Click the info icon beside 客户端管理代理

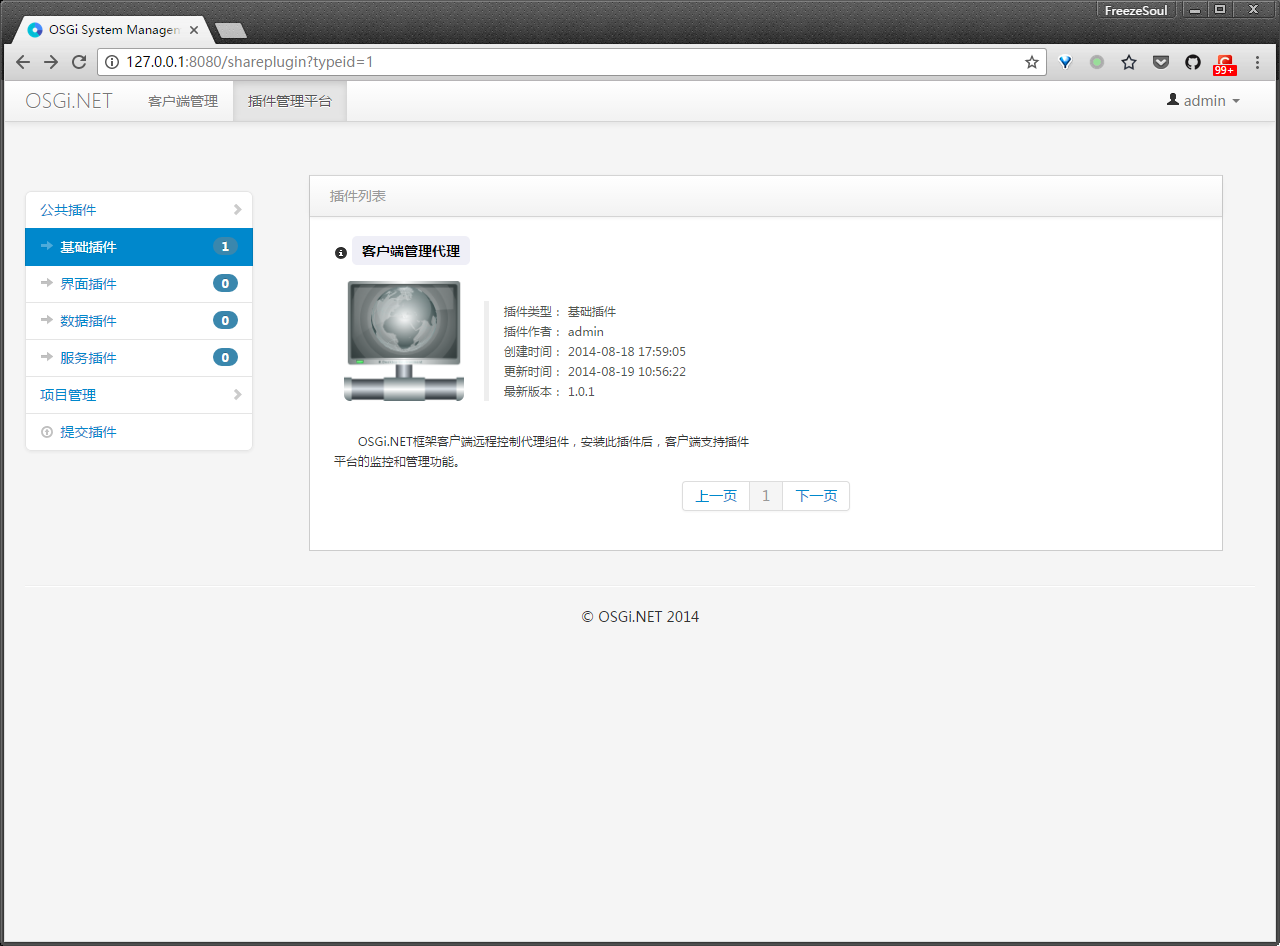(x=341, y=253)
